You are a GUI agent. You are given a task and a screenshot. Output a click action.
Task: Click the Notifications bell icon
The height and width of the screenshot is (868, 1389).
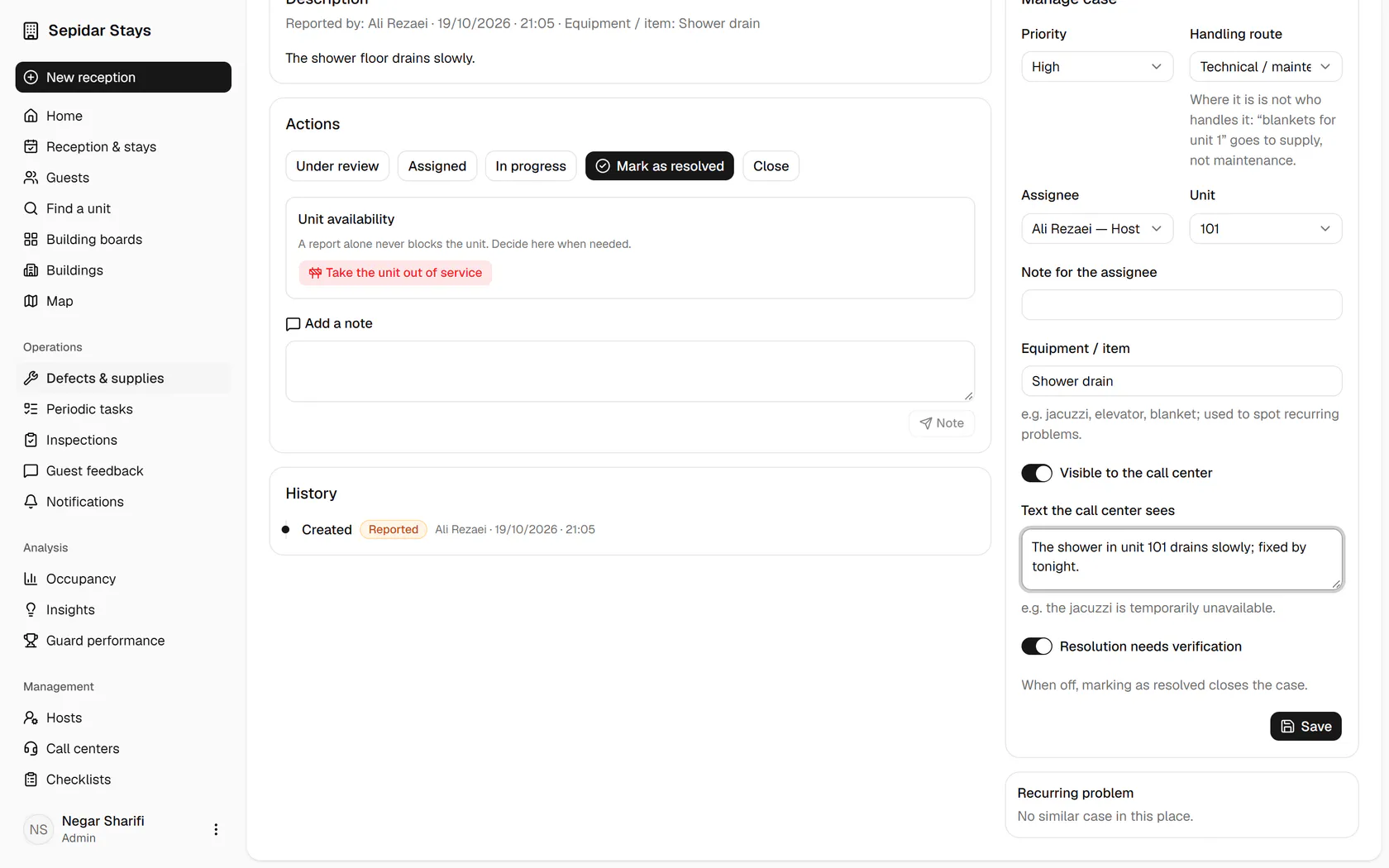pyautogui.click(x=31, y=502)
